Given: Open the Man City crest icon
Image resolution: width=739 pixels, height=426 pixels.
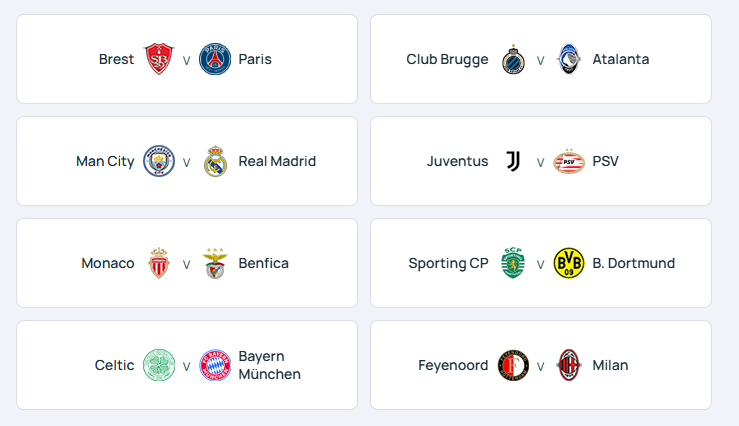Looking at the screenshot, I should (x=159, y=161).
